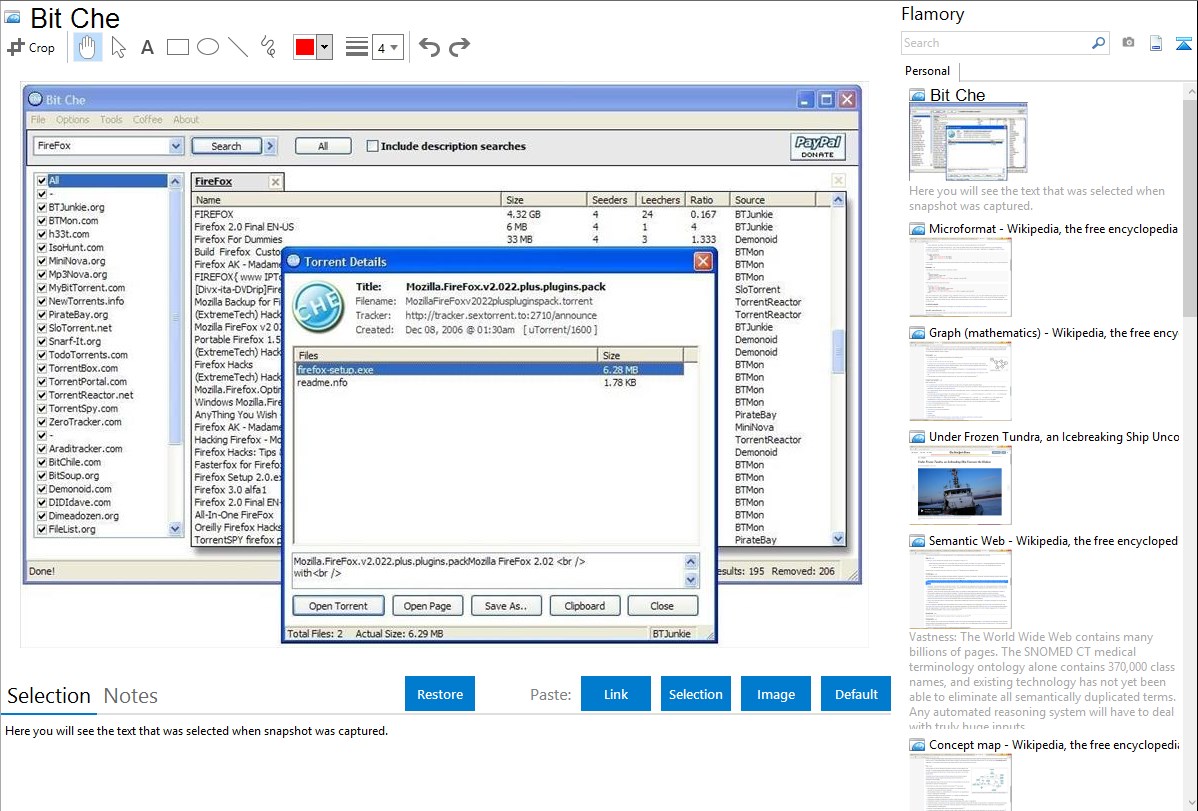Select the Crop tool
Viewport: 1198px width, 811px height.
pos(31,47)
